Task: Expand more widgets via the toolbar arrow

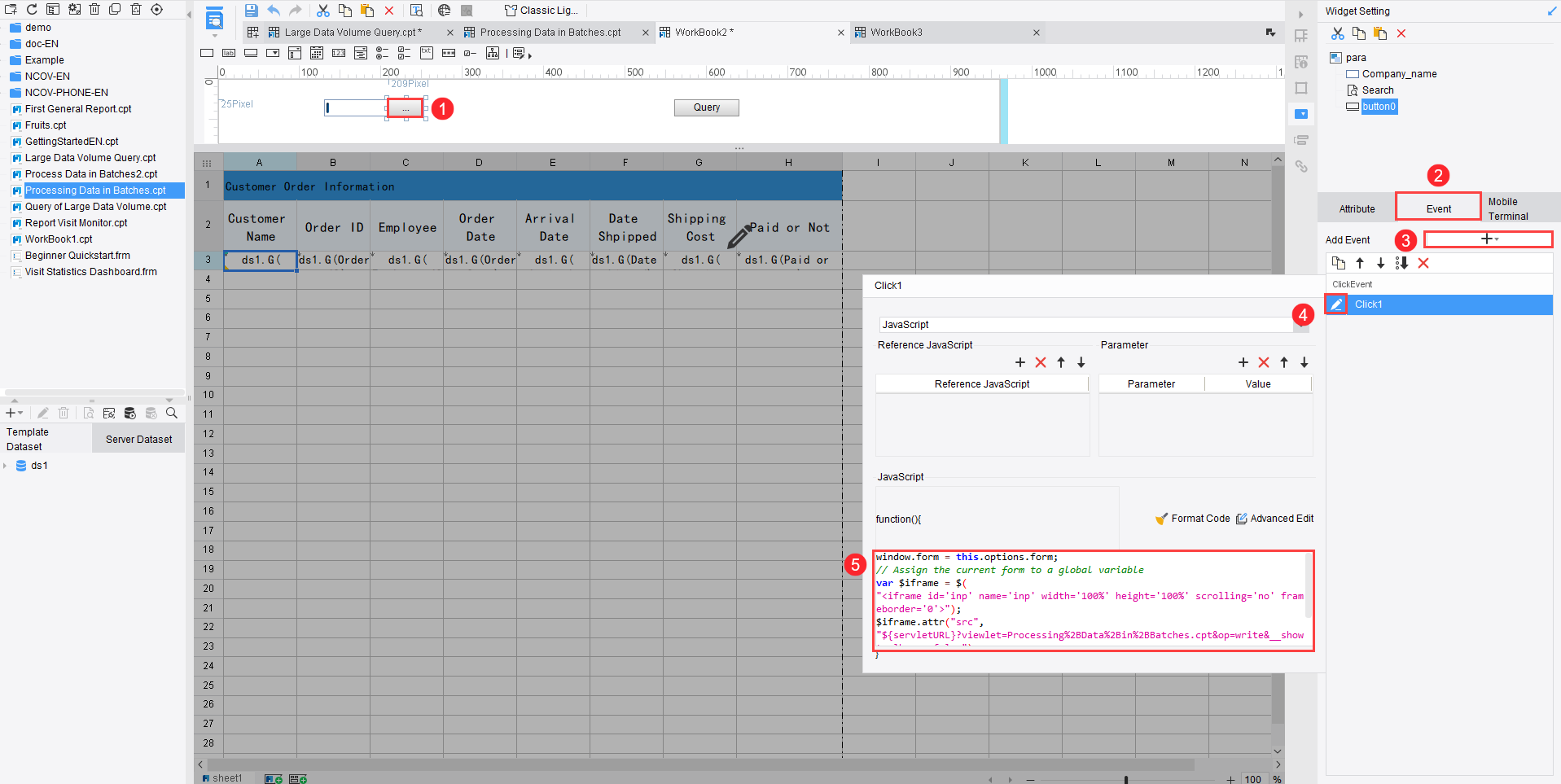Action: point(529,55)
